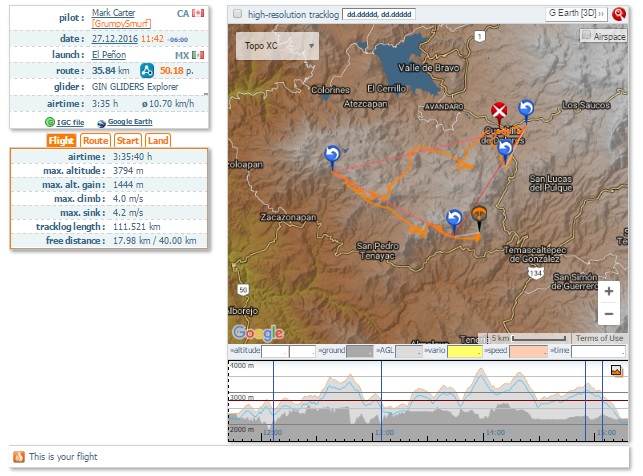The image size is (643, 476).
Task: Click the westernmost blue turnpoint marker
Action: point(332,154)
